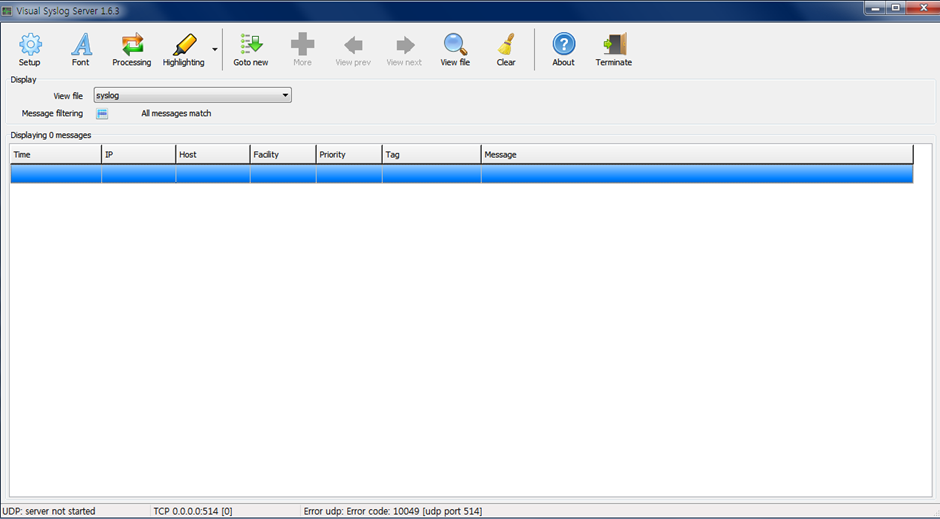The height and width of the screenshot is (519, 940).
Task: Click the 'TCP 0.0.0.0:514 [0]' status text
Action: point(193,511)
